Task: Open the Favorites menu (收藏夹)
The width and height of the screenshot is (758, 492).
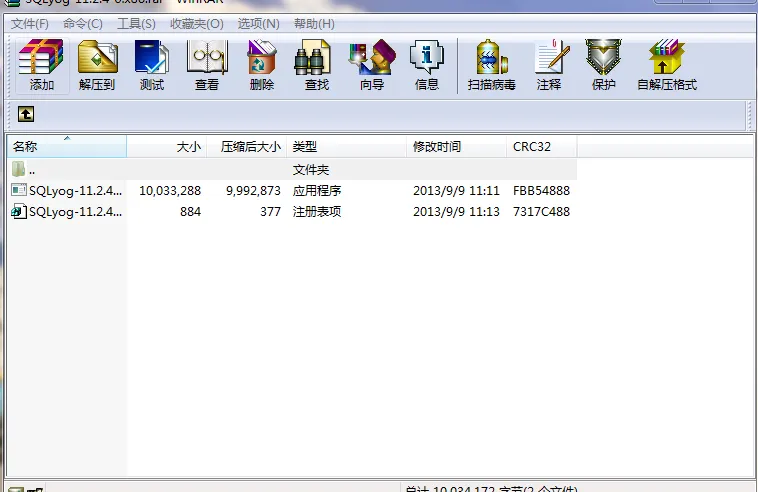Action: point(197,24)
